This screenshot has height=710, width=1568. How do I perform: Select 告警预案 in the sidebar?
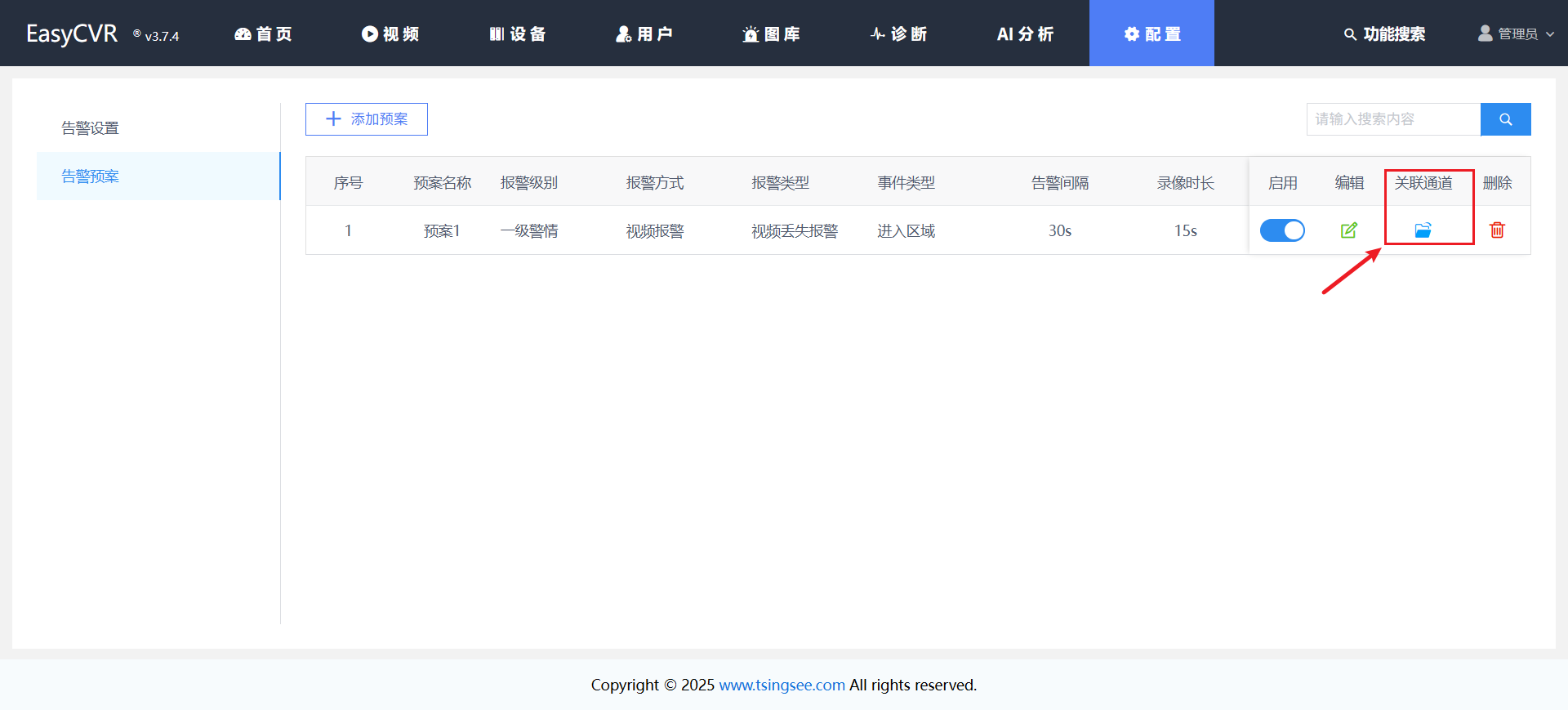[x=91, y=176]
